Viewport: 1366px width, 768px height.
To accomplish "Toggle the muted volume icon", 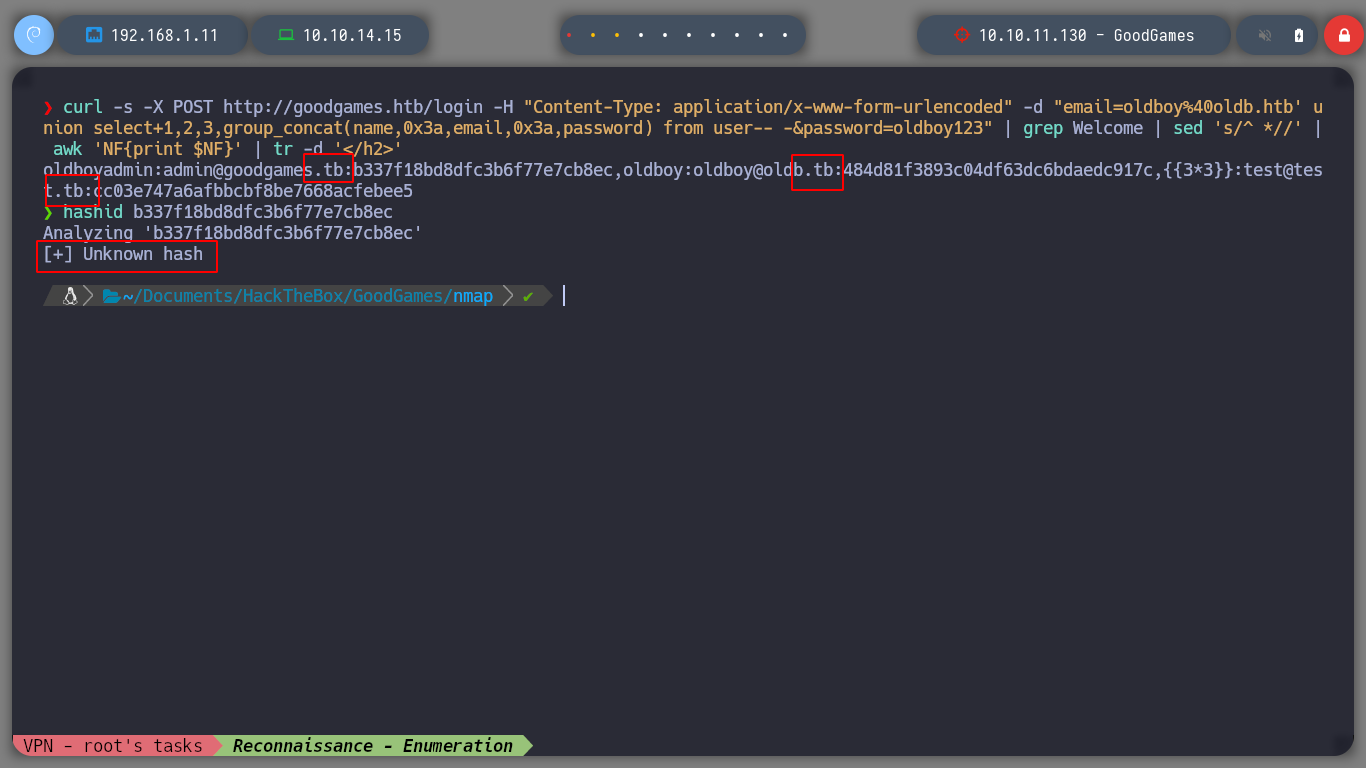I will (x=1265, y=35).
